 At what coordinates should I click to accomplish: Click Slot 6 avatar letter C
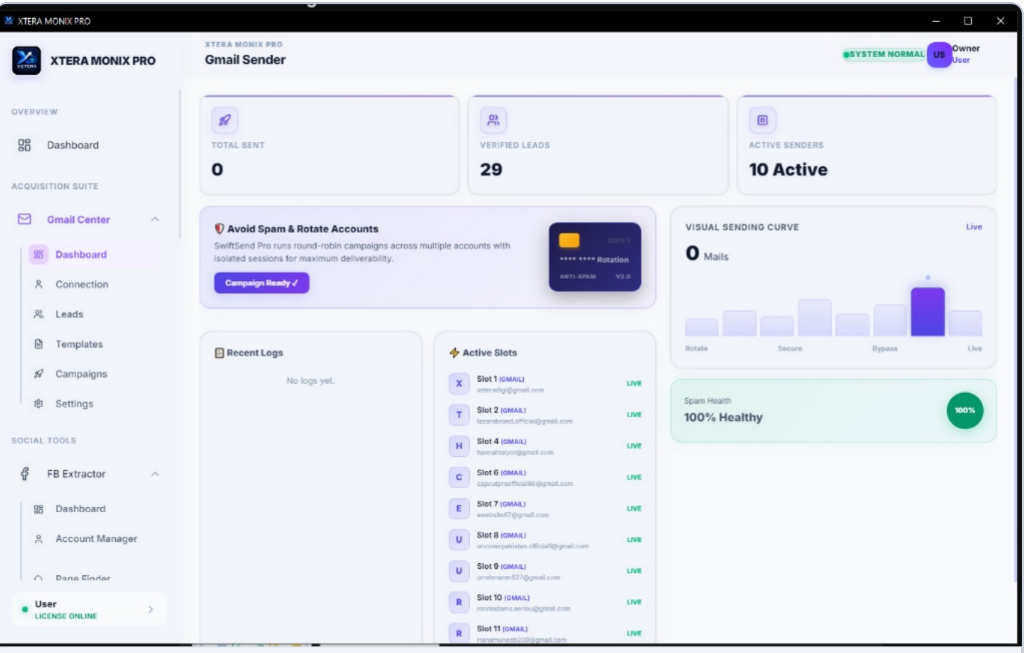[459, 477]
